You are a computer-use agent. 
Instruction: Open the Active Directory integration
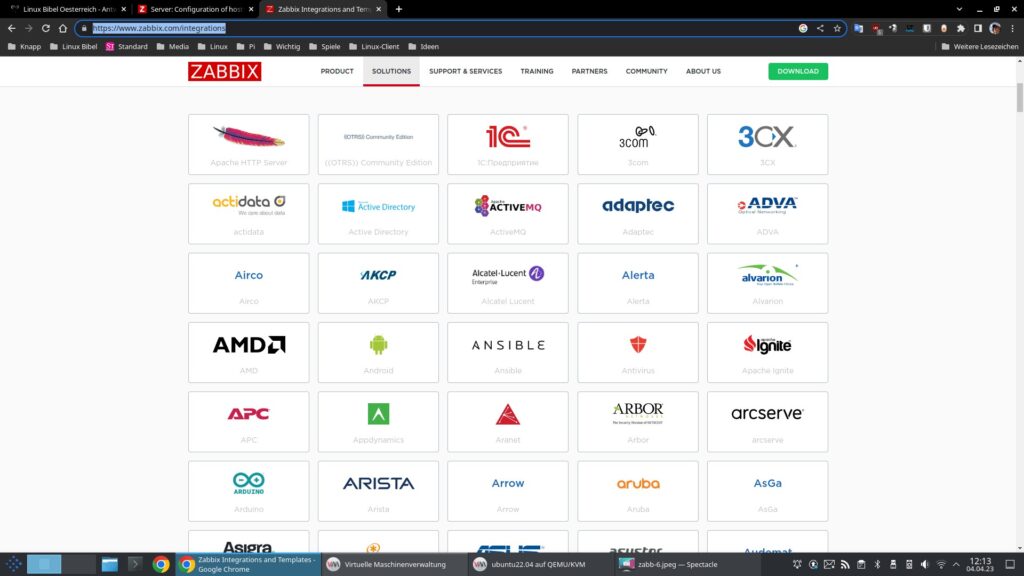point(378,214)
